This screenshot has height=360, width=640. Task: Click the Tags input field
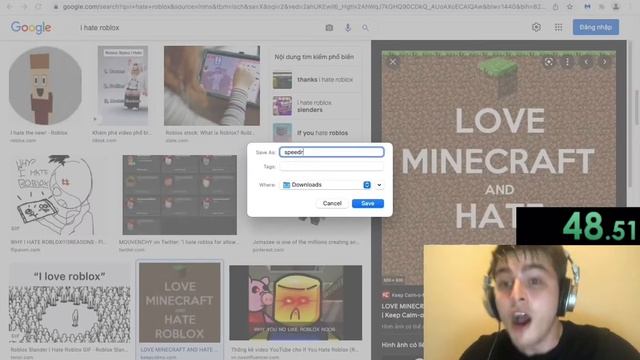[x=331, y=167]
